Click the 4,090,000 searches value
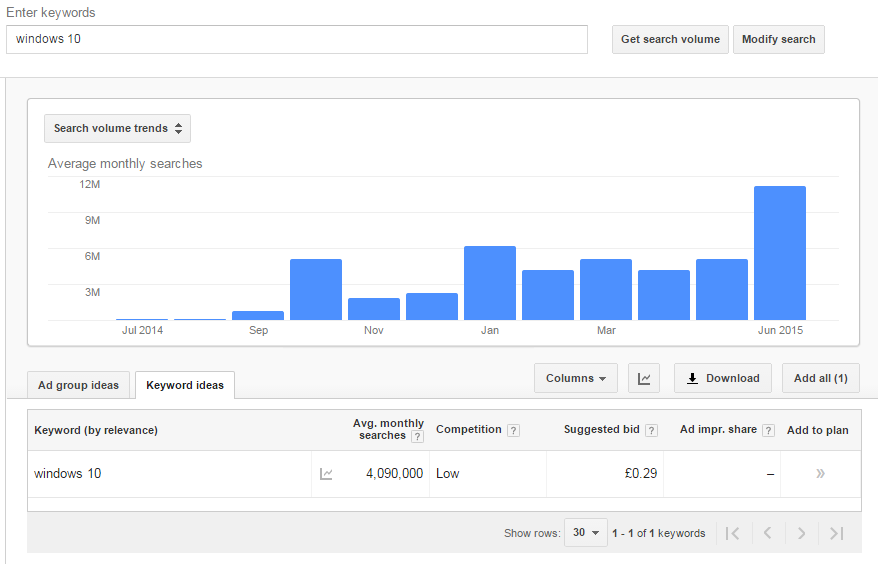The height and width of the screenshot is (564, 878). (395, 474)
